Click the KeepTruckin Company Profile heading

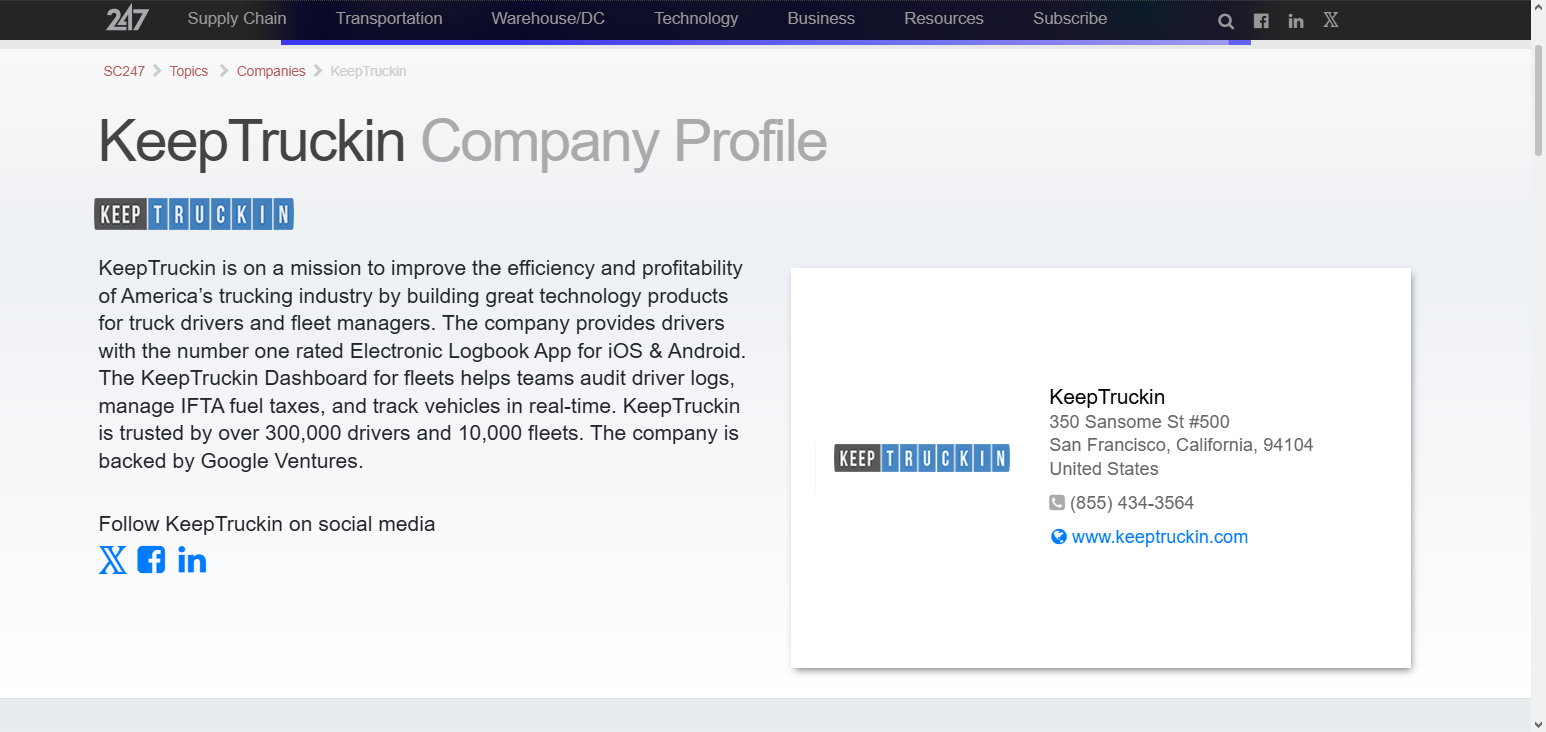(462, 141)
